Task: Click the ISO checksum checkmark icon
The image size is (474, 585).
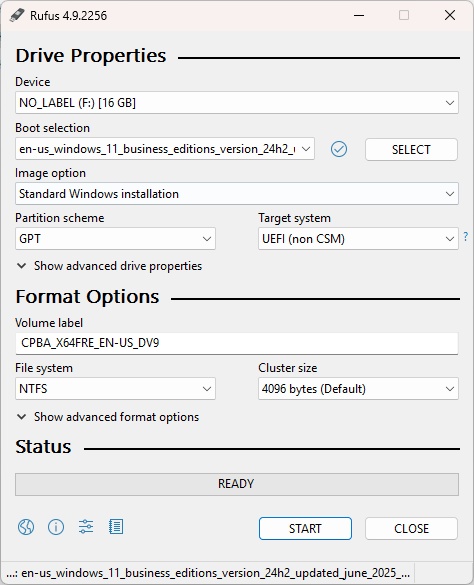Action: coord(339,149)
